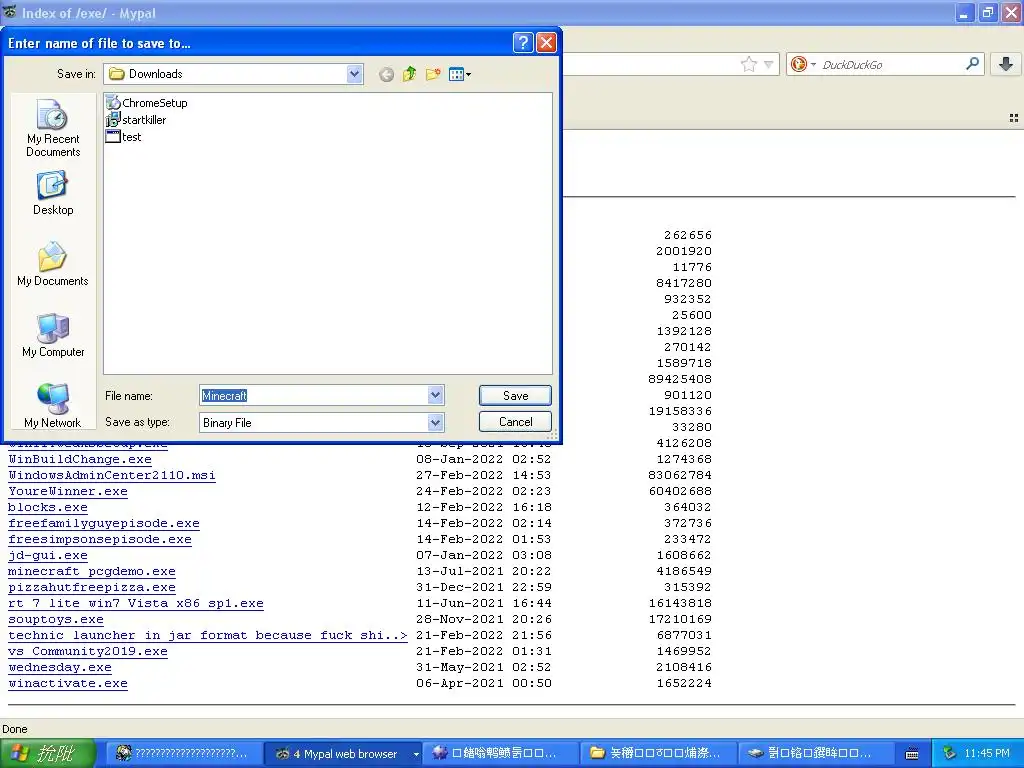Open the technic launcher jar link
1024x768 pixels.
tap(208, 635)
